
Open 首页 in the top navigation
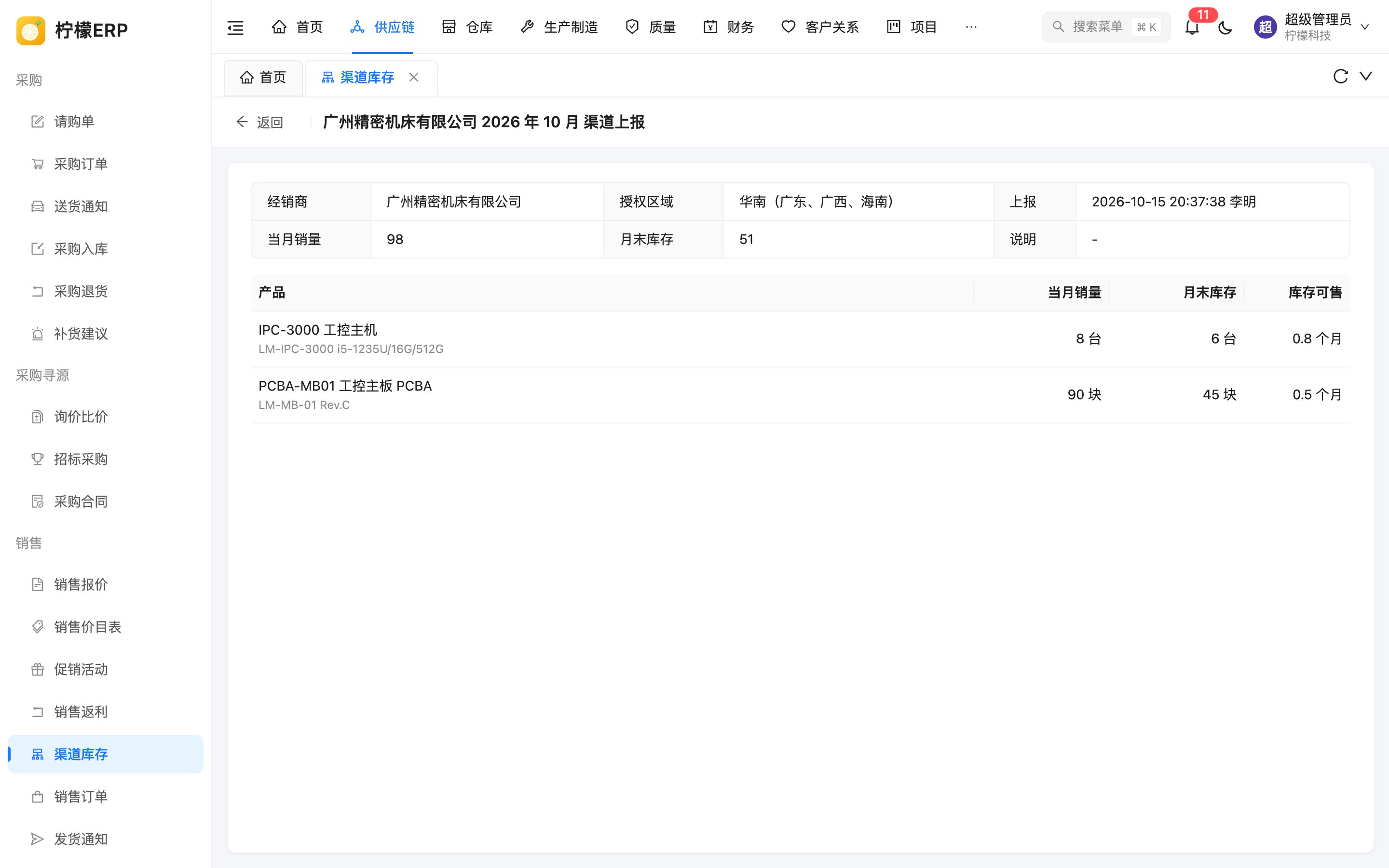(297, 27)
